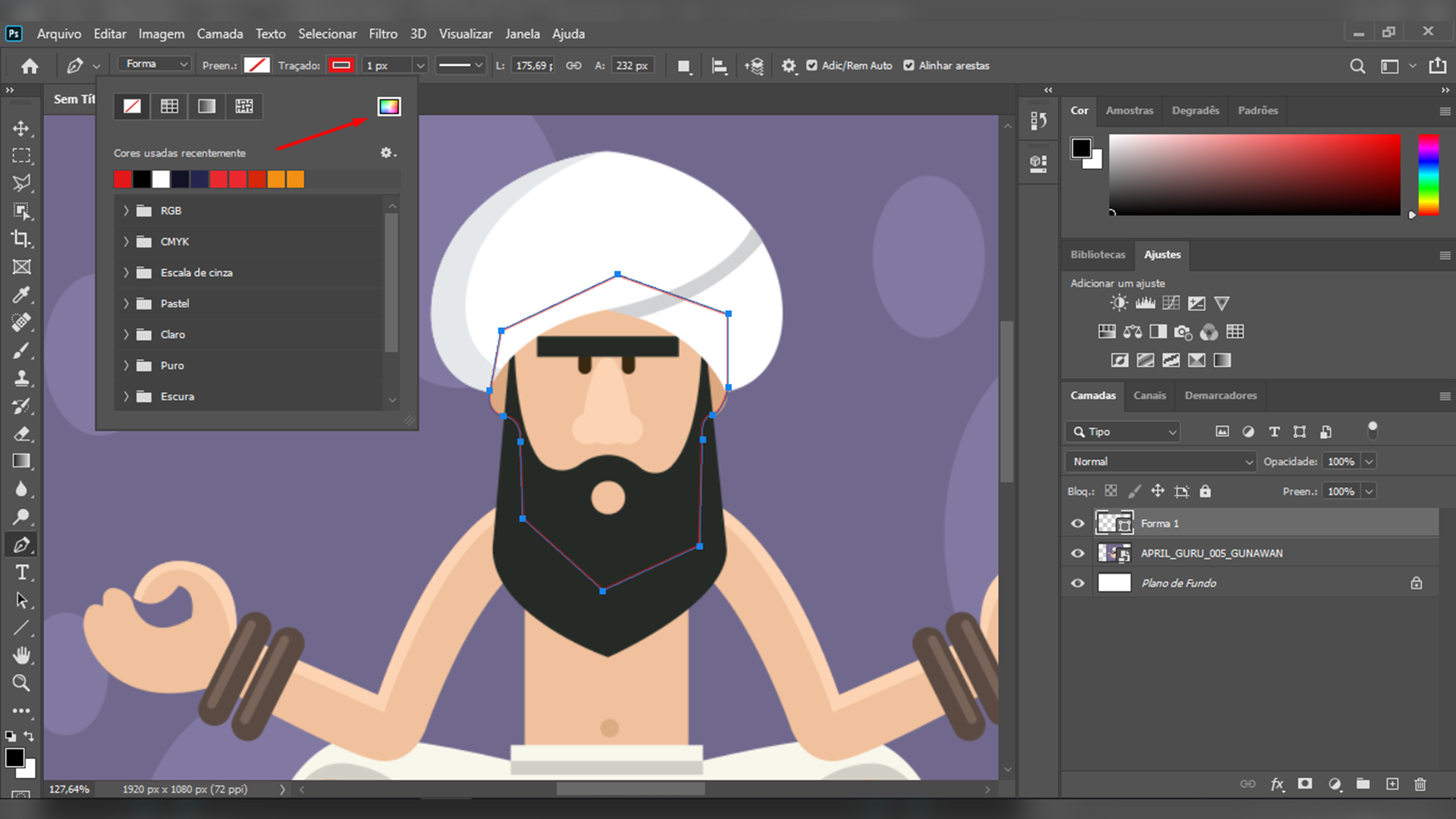
Task: Expand the Escala de cinza folder
Action: (x=126, y=273)
